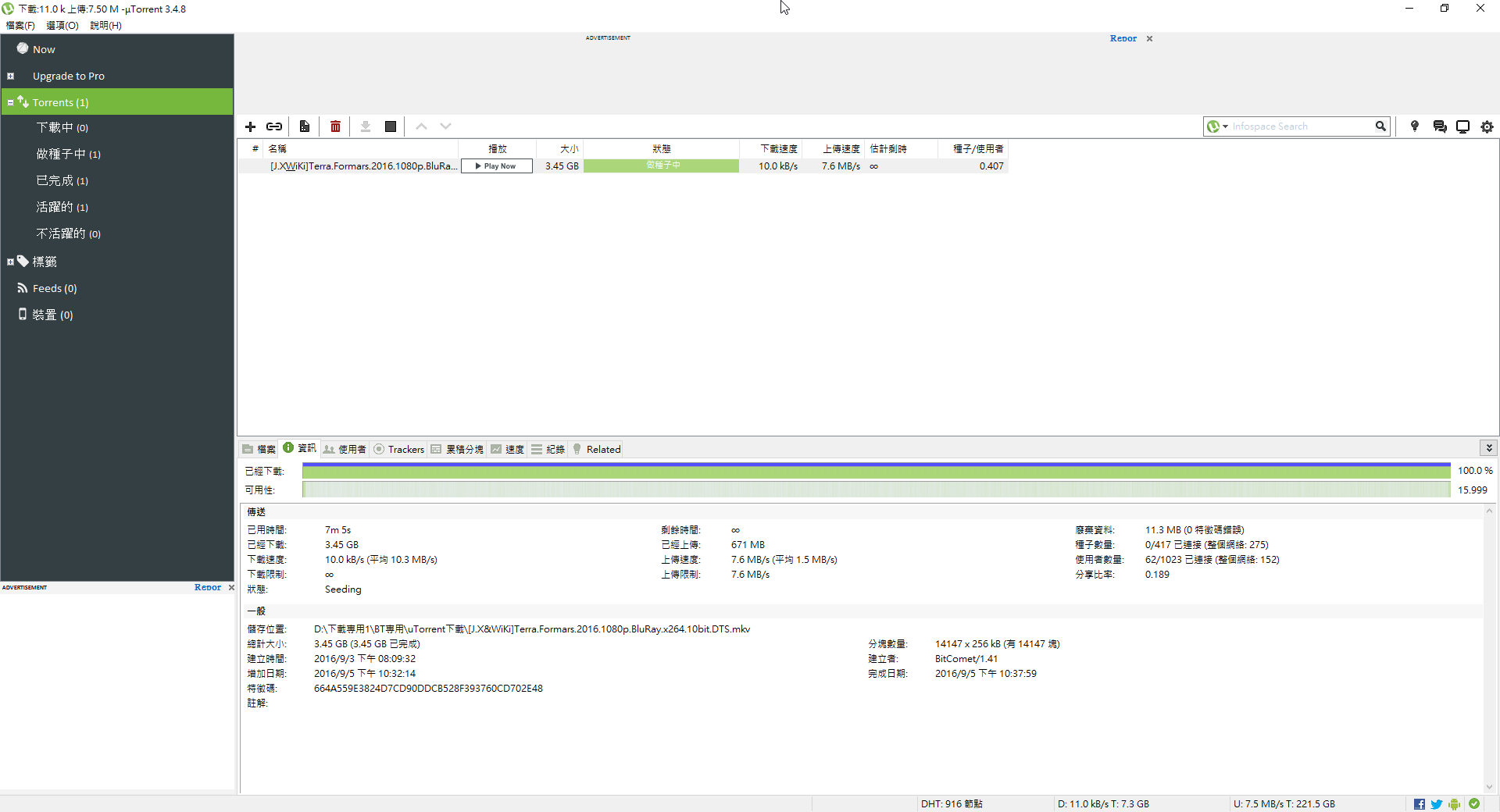This screenshot has width=1500, height=812.
Task: Click the Android icon in the status bar
Action: 1454,804
